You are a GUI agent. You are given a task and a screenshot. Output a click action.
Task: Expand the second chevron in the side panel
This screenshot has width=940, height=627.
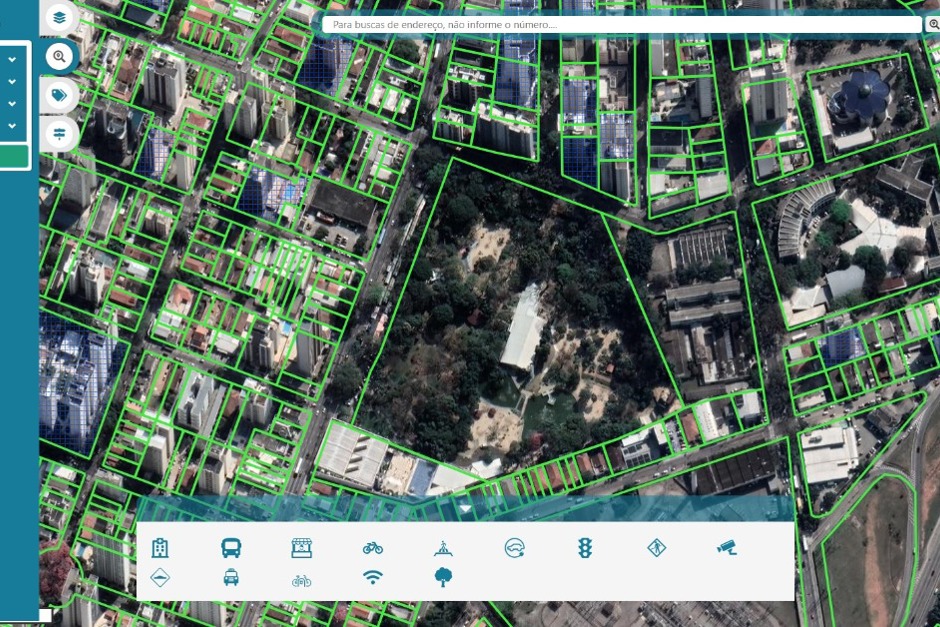12,82
